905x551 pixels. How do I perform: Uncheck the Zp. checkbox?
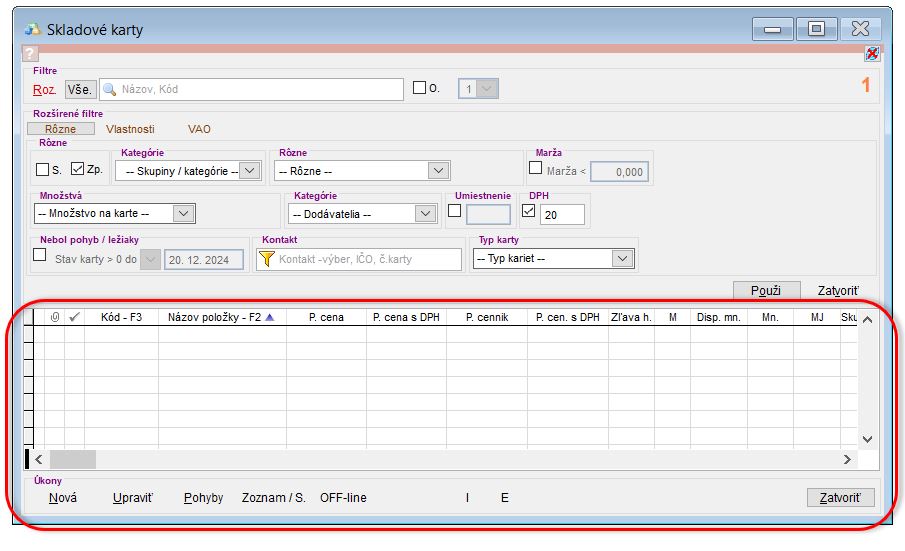click(77, 170)
